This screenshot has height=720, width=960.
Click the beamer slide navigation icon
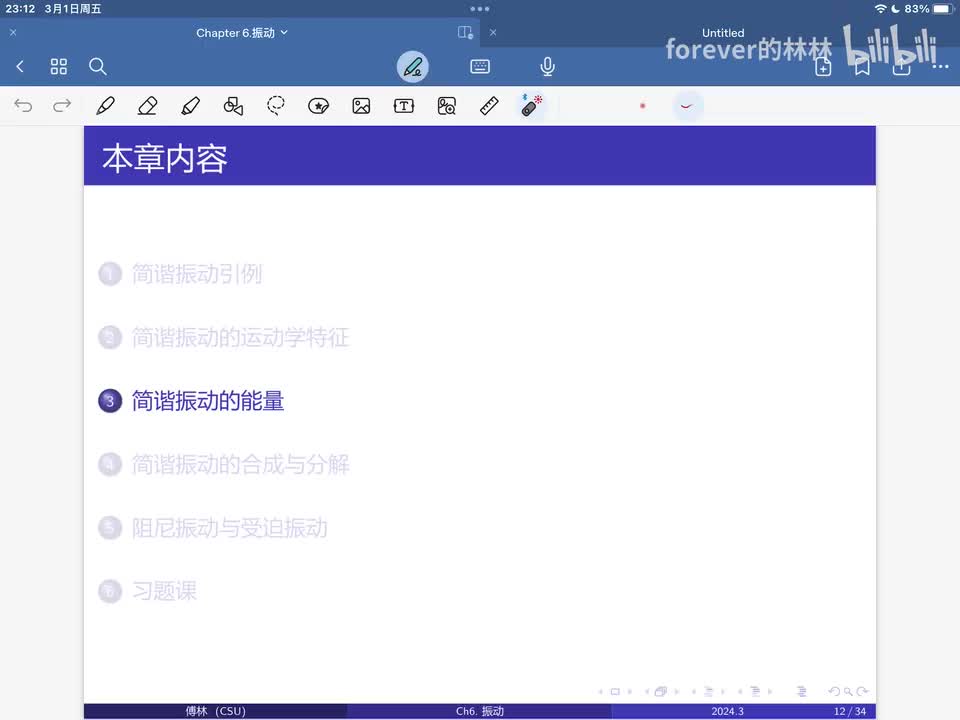pyautogui.click(x=615, y=692)
